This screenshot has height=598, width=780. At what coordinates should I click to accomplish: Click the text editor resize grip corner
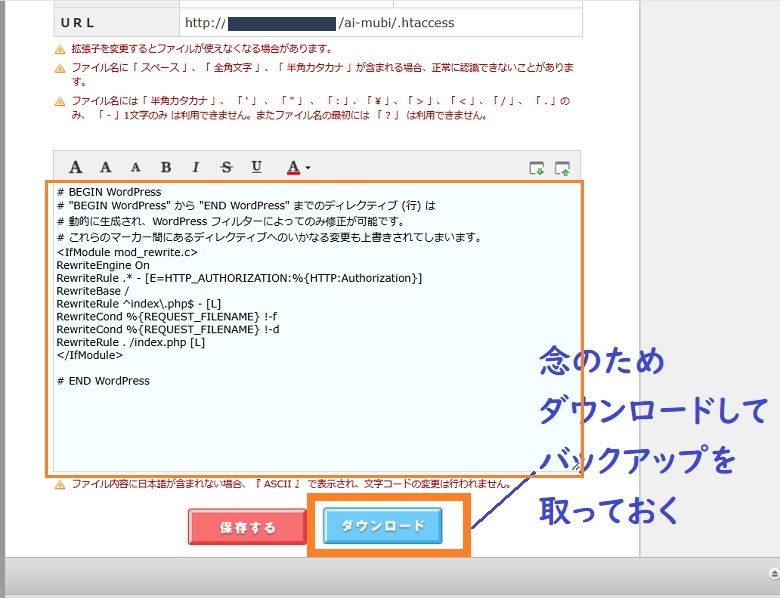[x=576, y=467]
